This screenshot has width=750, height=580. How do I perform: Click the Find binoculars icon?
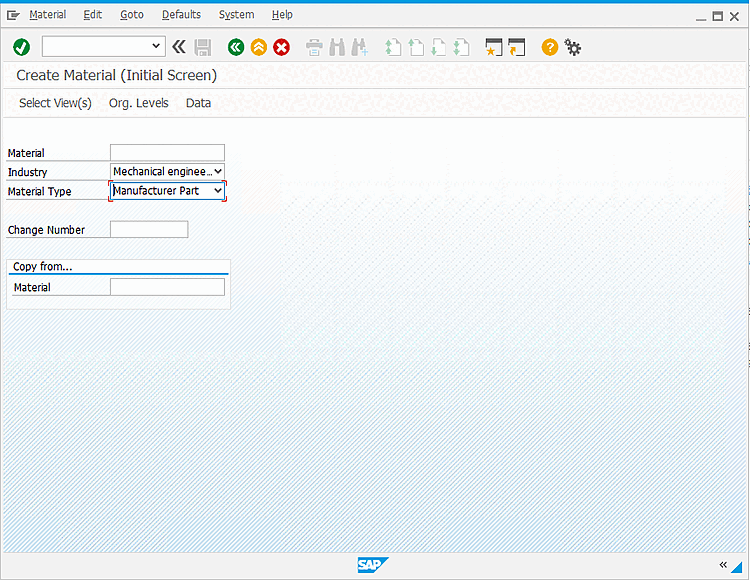click(x=337, y=47)
